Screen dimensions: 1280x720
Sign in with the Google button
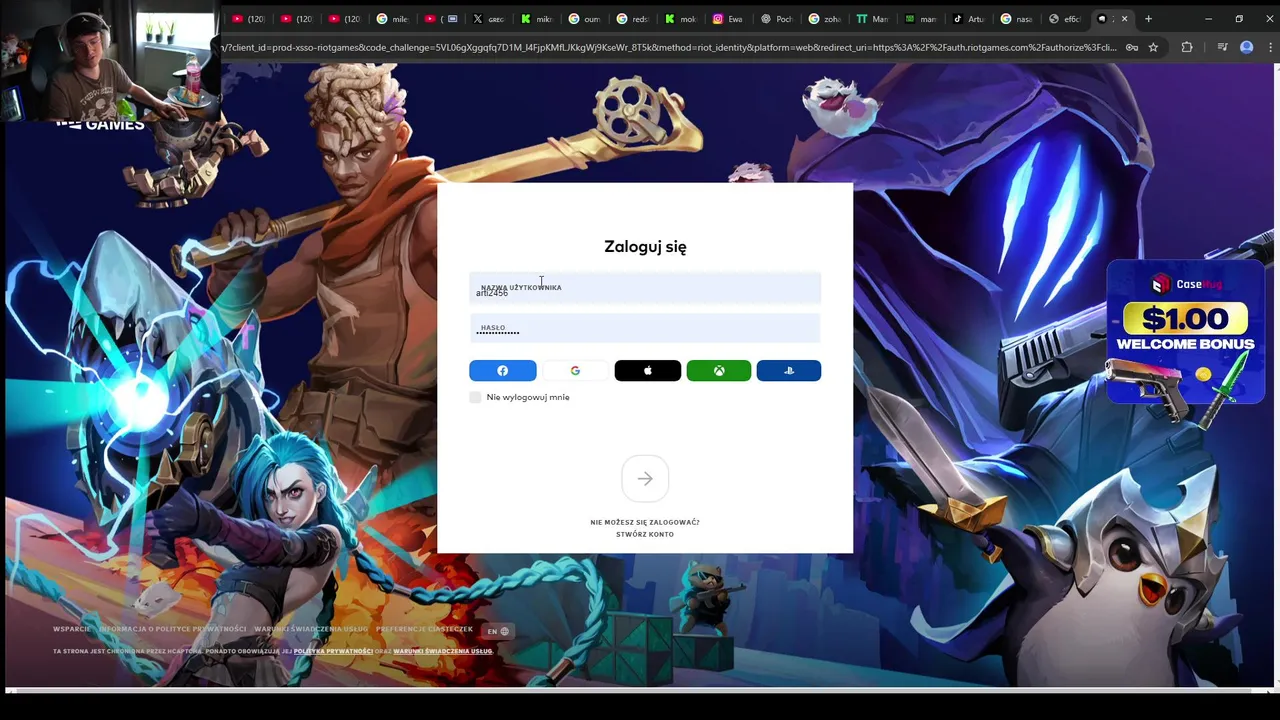[575, 371]
